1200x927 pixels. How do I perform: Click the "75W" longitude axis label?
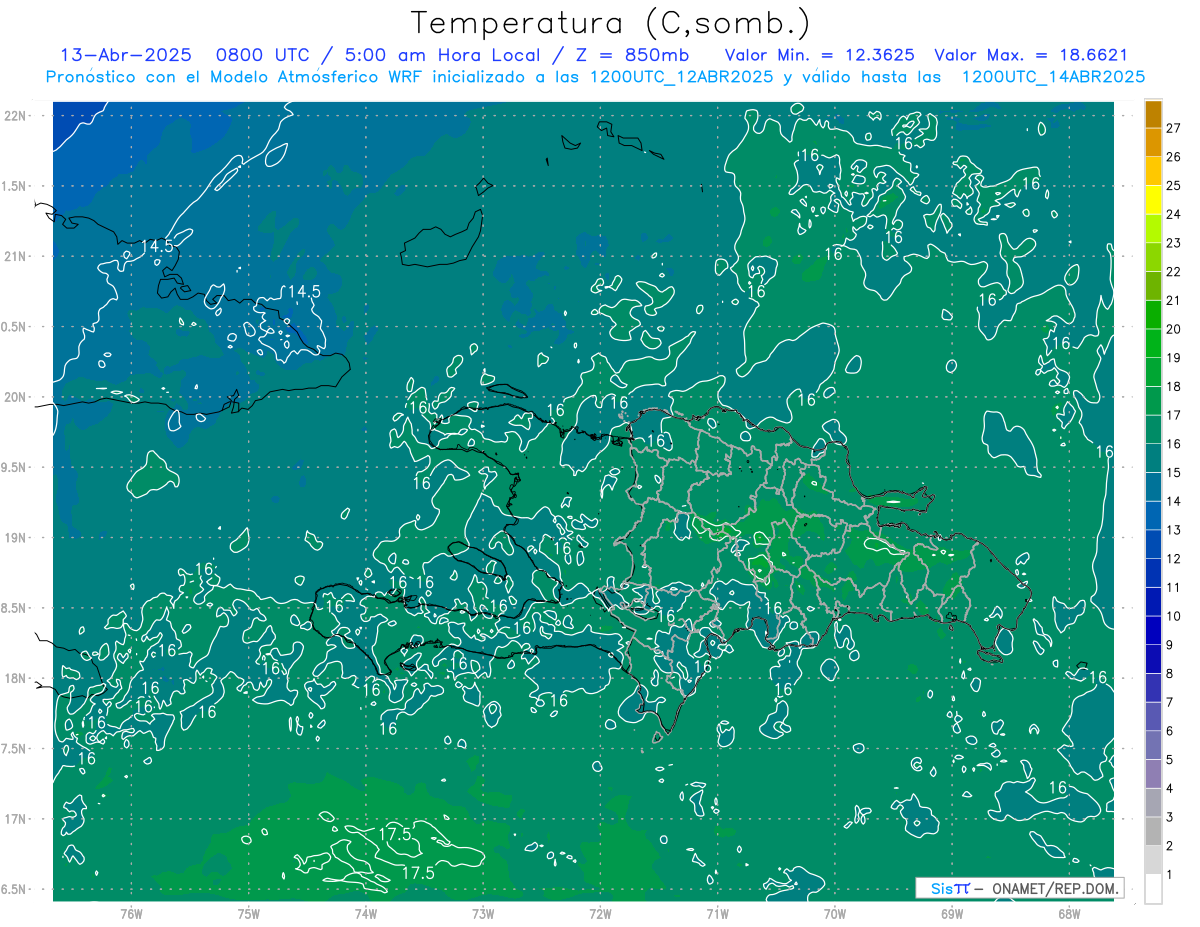tap(249, 914)
